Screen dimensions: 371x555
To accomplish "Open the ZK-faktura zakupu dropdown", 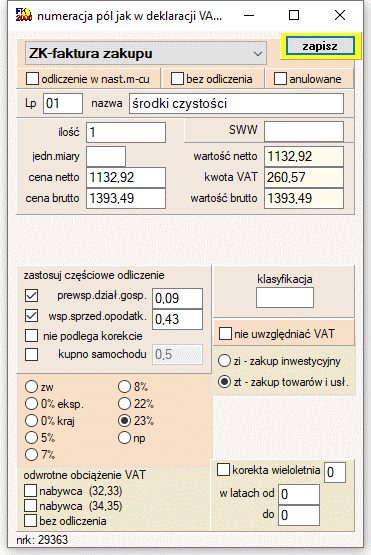I will pos(145,53).
